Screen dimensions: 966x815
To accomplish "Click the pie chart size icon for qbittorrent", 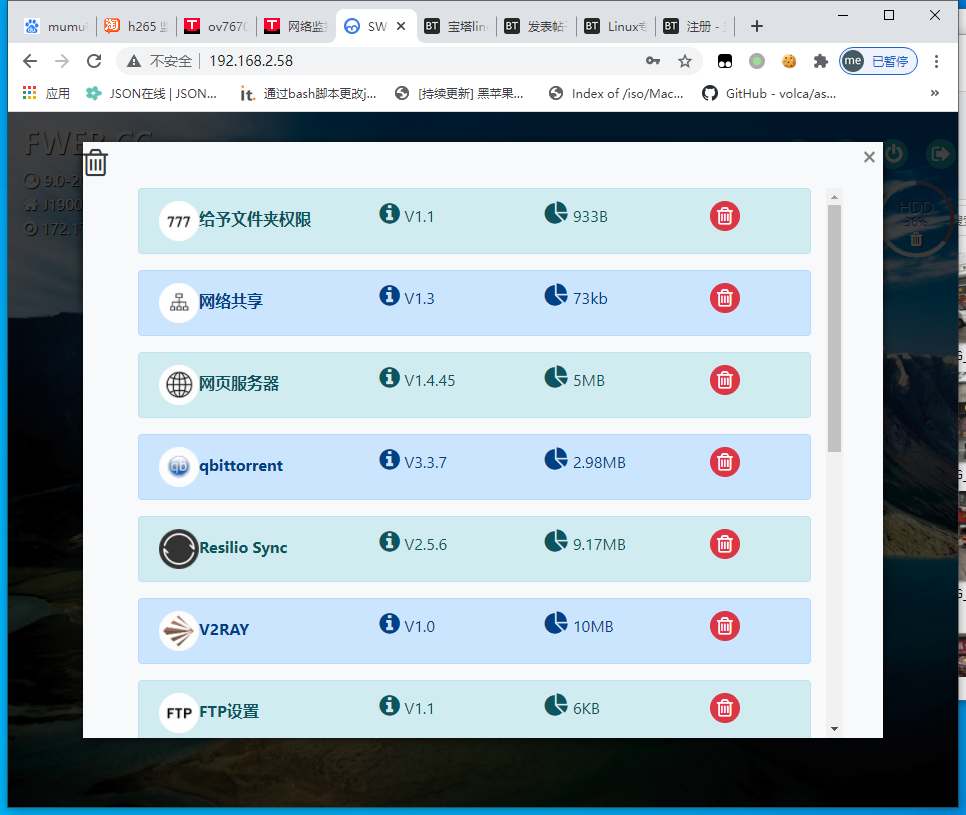I will point(555,459).
